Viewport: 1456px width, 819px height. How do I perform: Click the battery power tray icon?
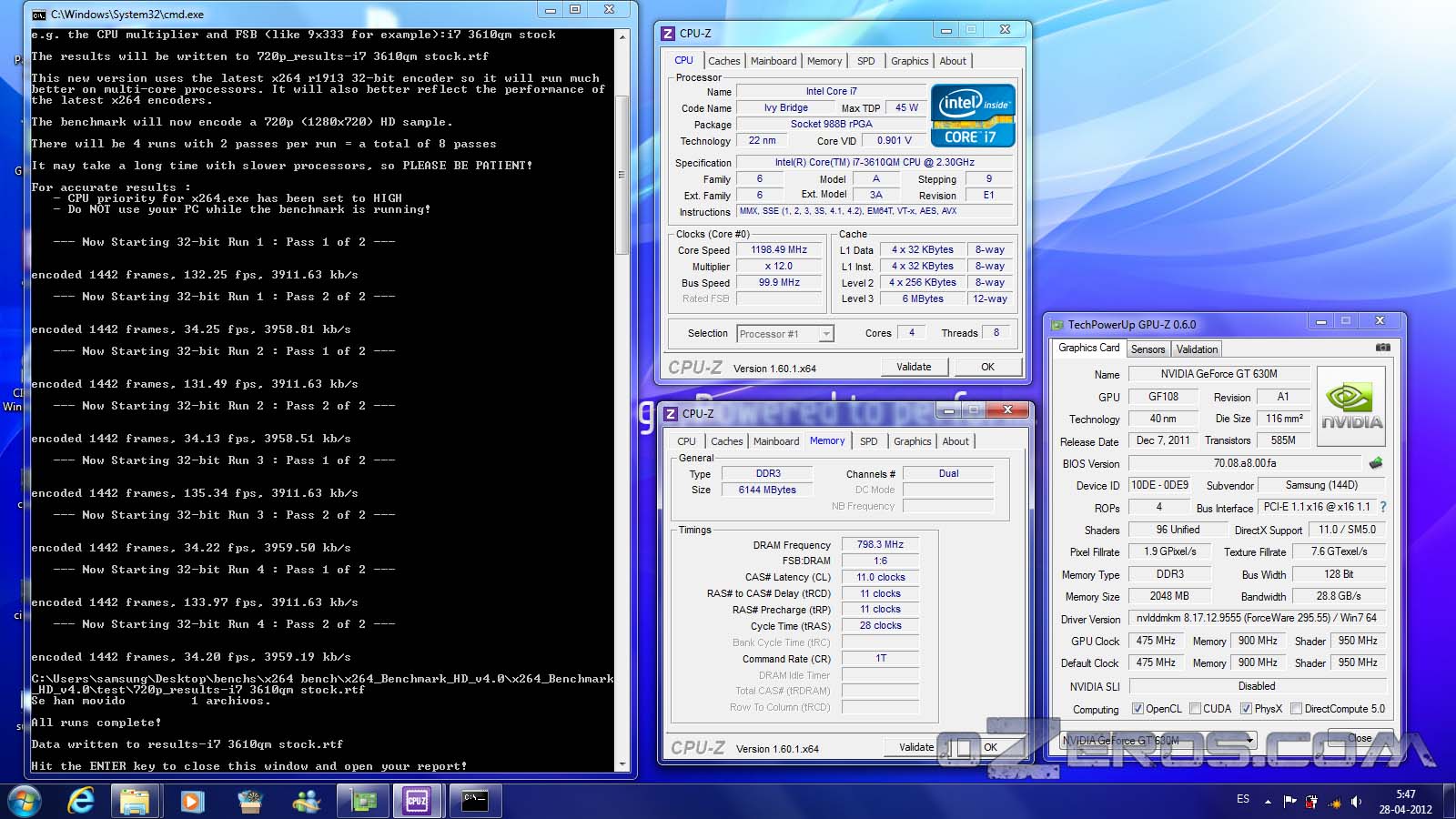[x=1311, y=802]
